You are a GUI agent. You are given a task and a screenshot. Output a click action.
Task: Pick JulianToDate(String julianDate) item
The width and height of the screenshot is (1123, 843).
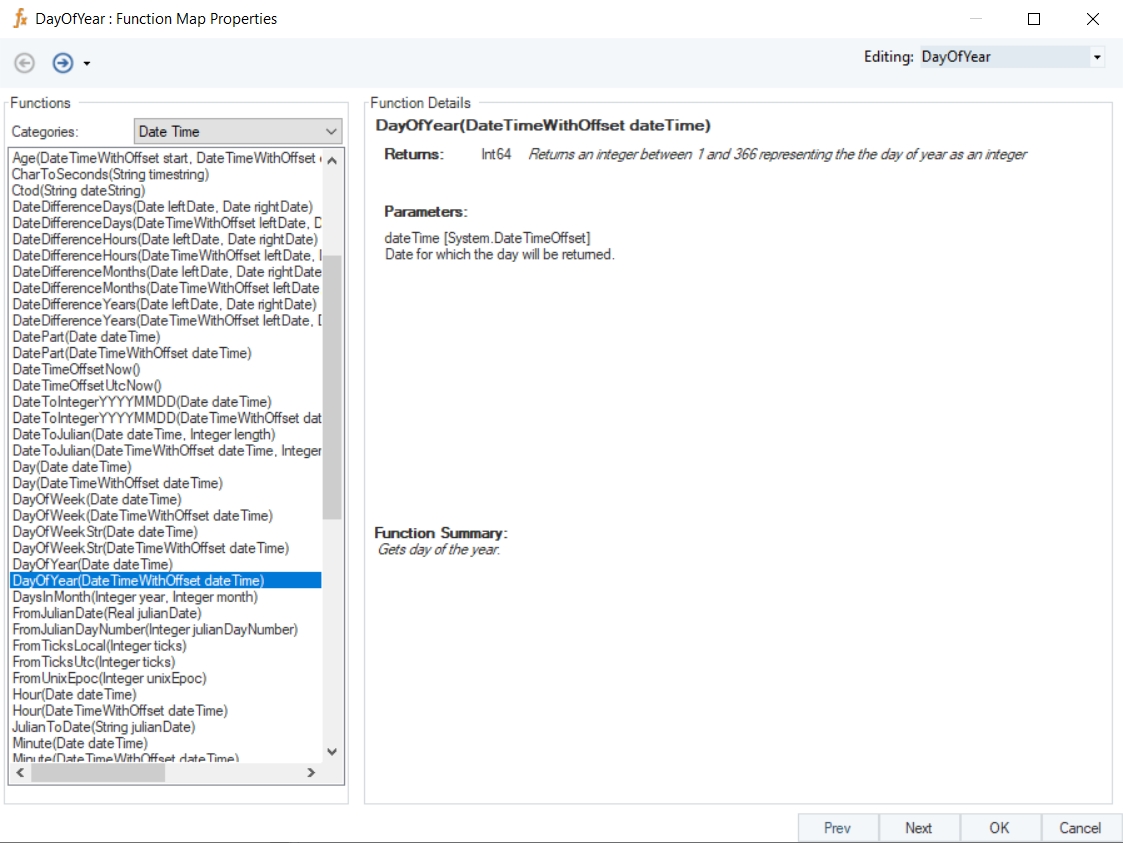click(103, 727)
